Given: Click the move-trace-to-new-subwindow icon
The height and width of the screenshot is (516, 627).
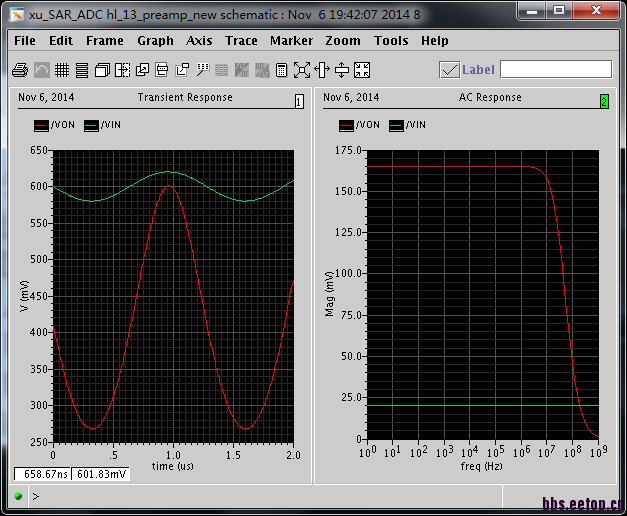Looking at the screenshot, I should 182,70.
